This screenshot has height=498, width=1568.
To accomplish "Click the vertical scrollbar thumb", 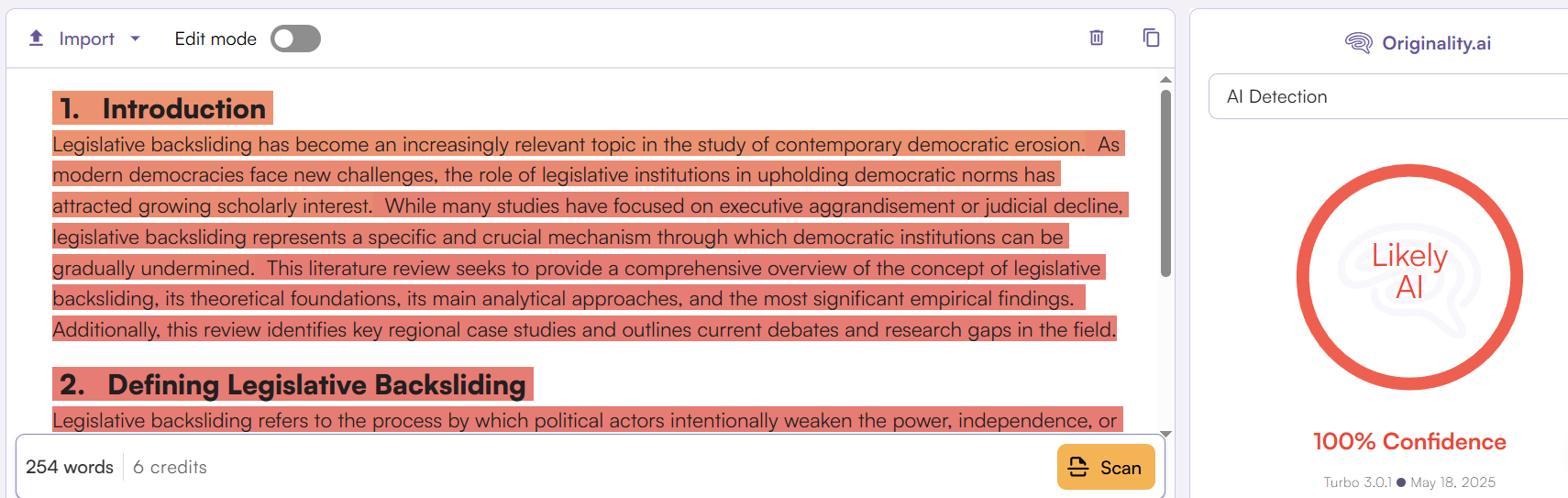I will point(1165,183).
